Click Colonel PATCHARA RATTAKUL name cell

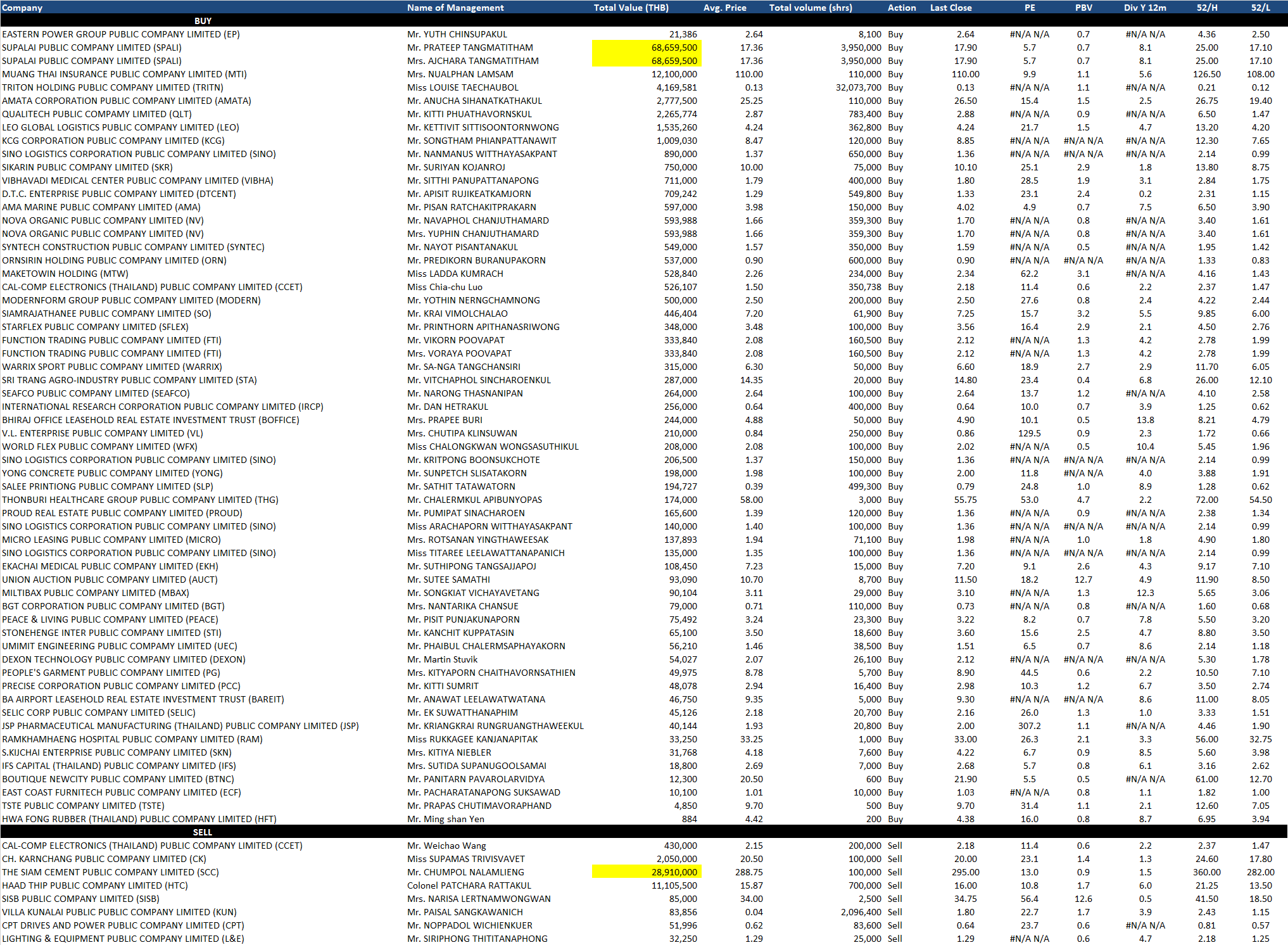[469, 885]
